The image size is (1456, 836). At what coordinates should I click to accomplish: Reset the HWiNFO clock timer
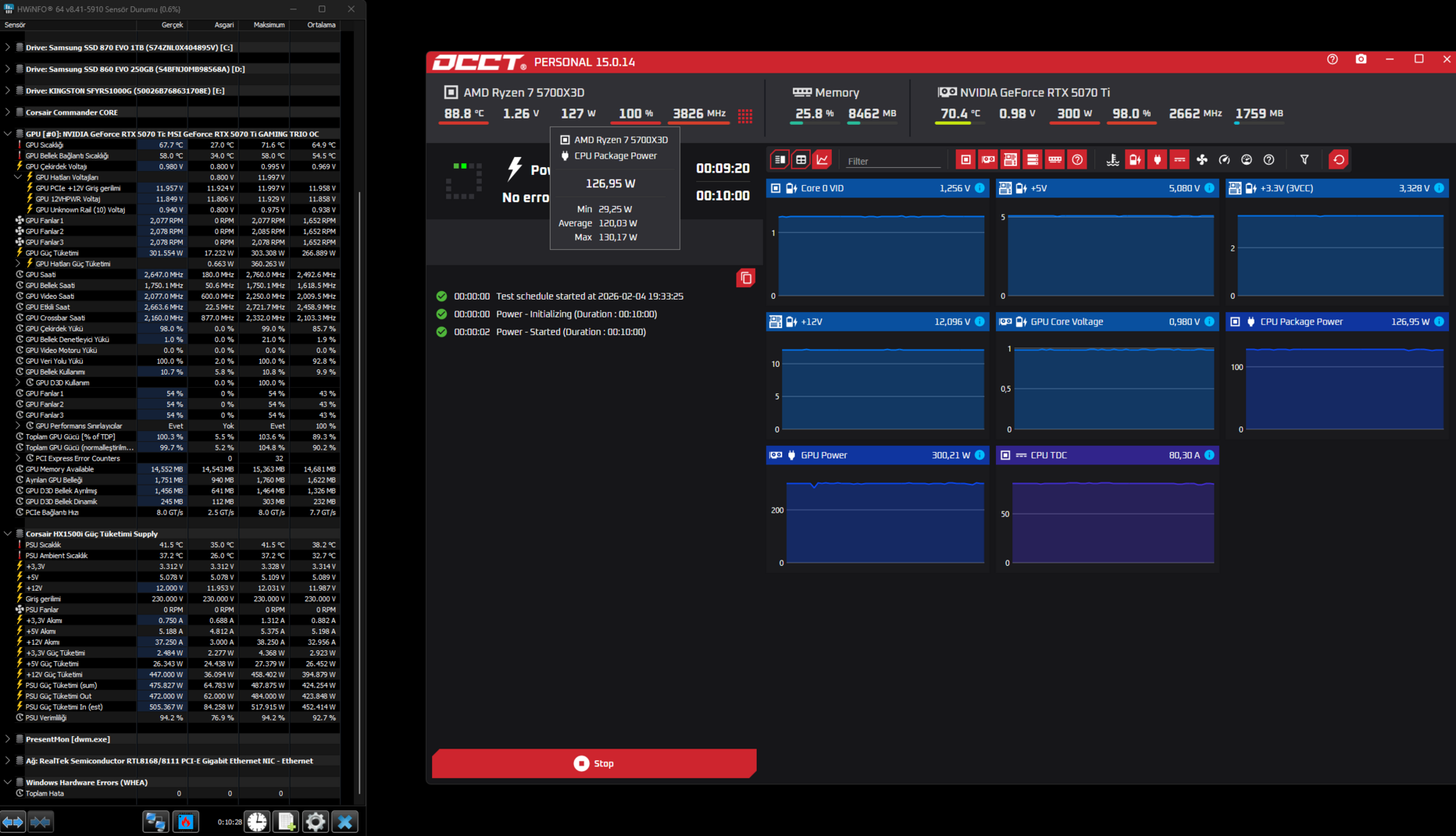point(257,822)
